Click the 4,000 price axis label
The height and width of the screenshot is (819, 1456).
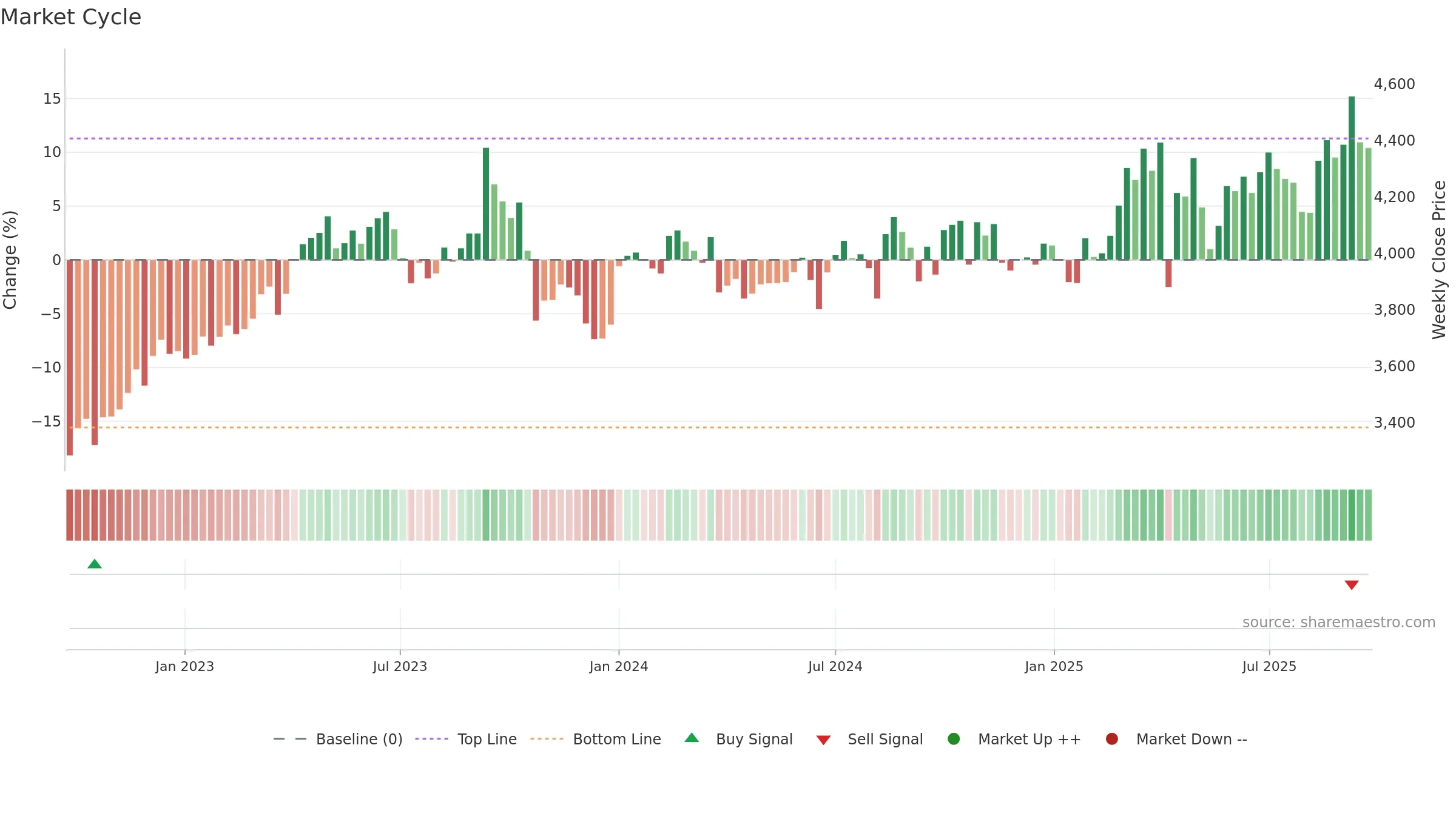point(1394,254)
